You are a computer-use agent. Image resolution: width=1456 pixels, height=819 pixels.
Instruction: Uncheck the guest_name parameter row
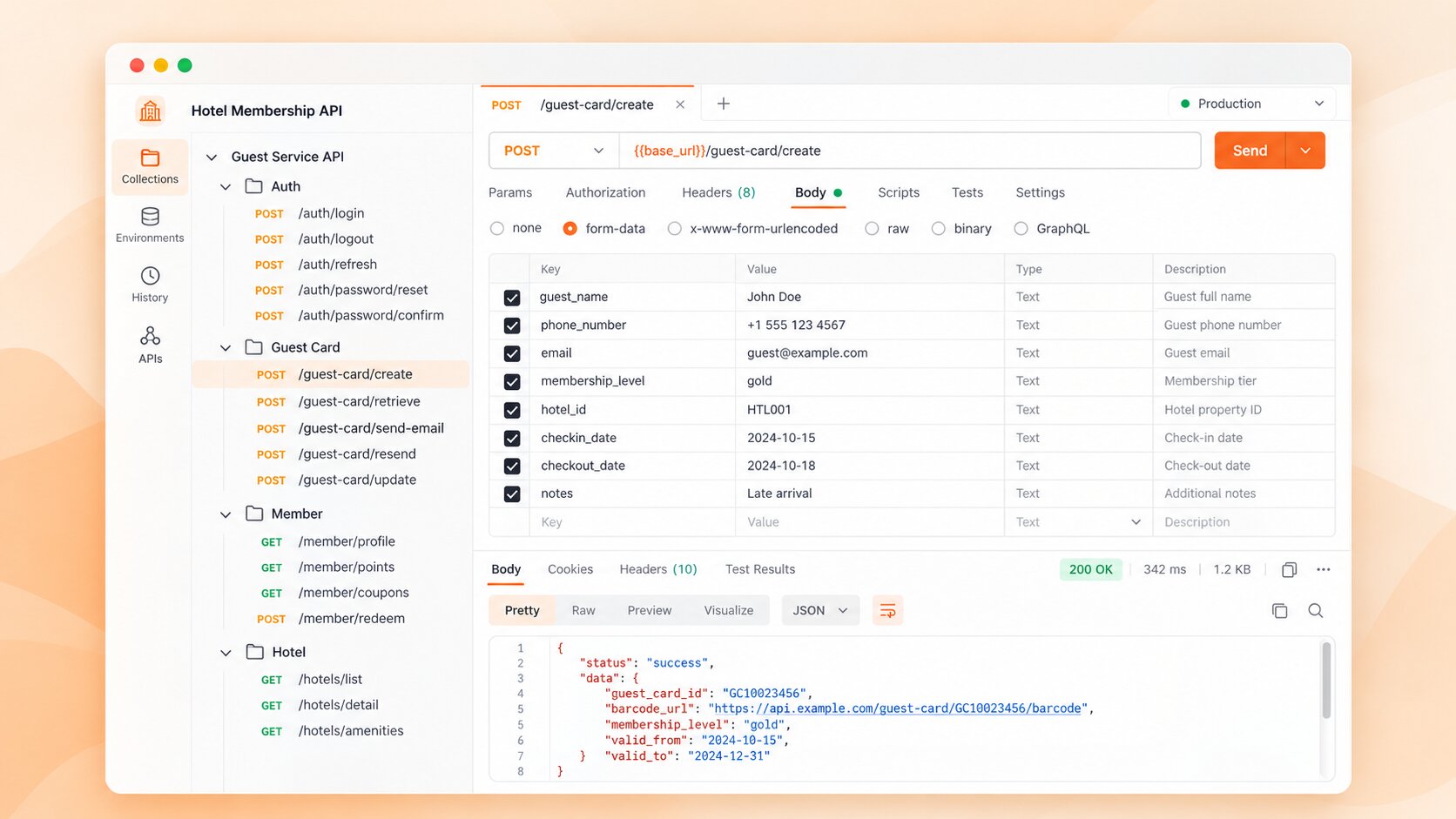pyautogui.click(x=512, y=298)
